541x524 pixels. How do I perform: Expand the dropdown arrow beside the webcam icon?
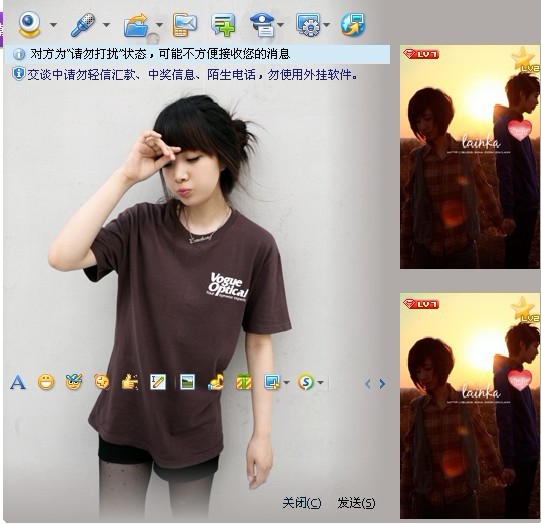click(x=53, y=24)
